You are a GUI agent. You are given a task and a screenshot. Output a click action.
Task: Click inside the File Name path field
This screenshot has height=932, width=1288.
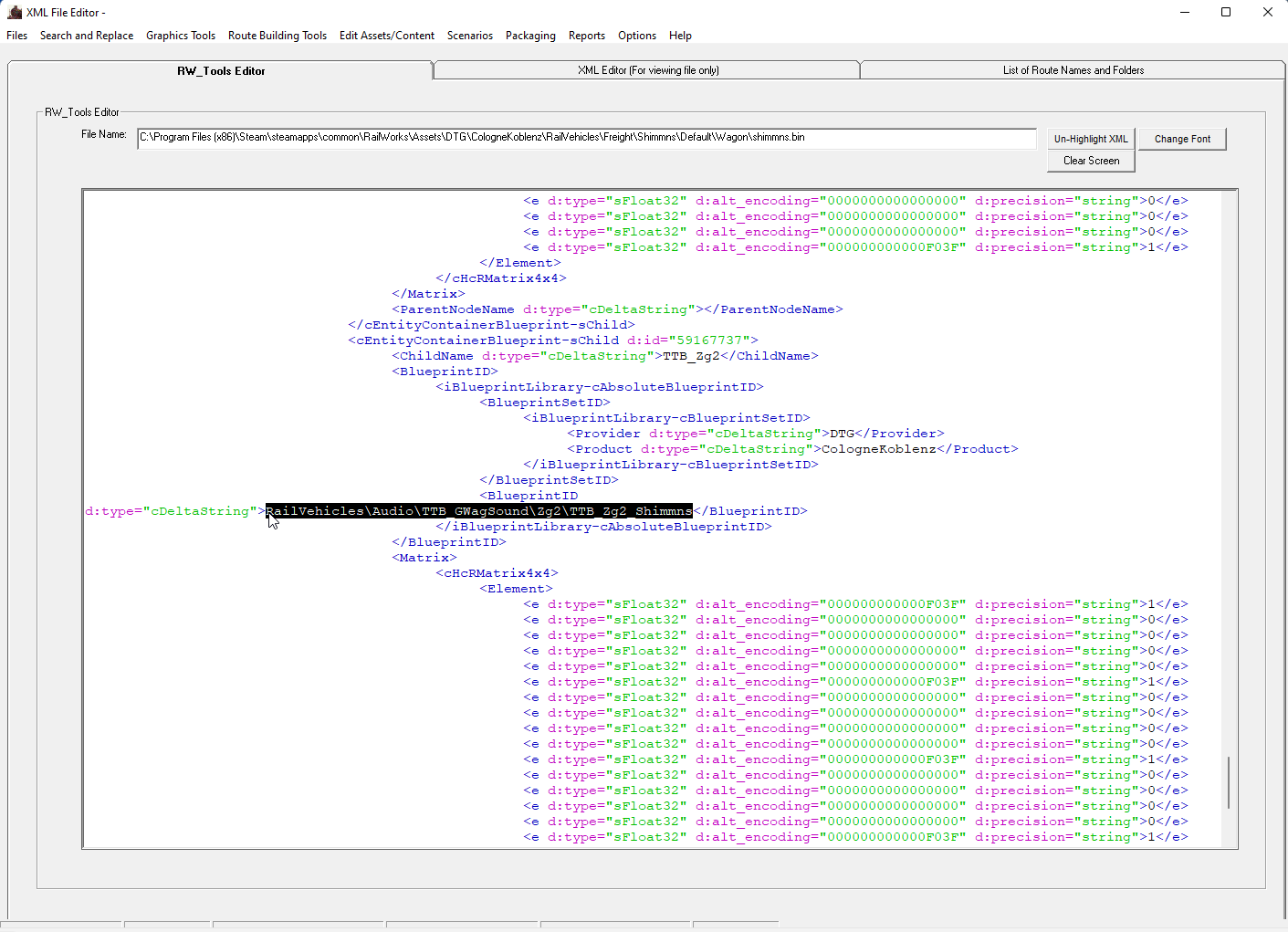pos(586,138)
